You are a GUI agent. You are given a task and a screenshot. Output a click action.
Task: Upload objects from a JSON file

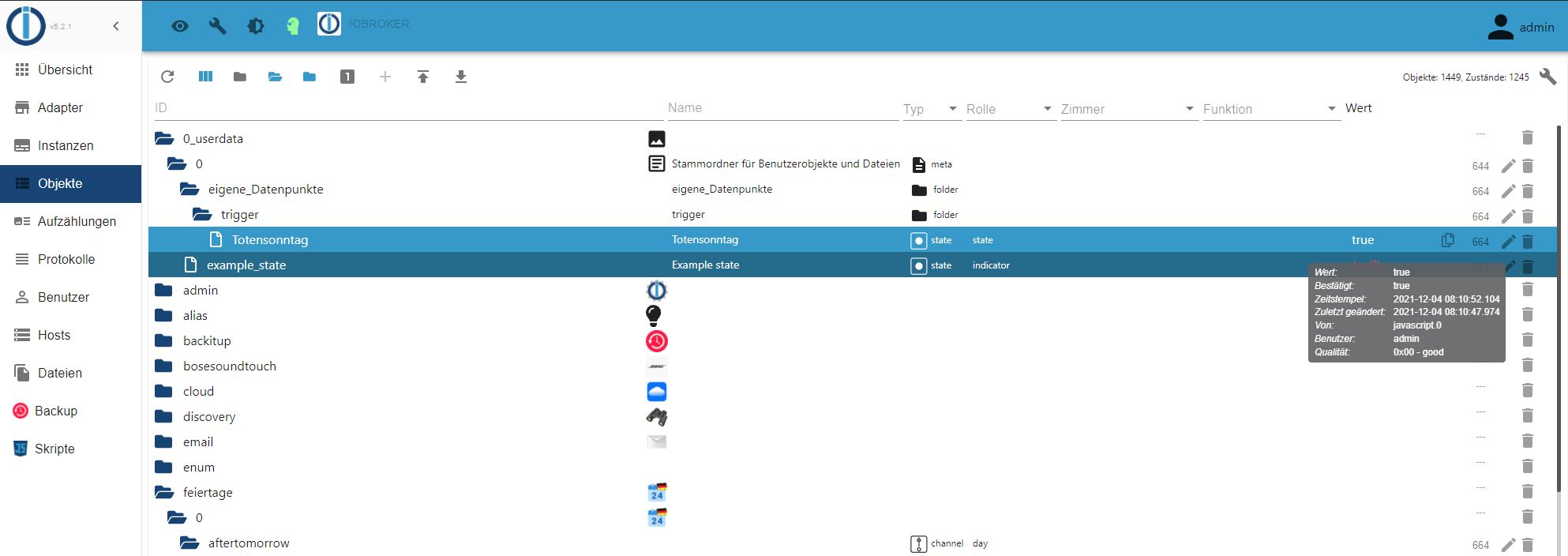pos(423,77)
